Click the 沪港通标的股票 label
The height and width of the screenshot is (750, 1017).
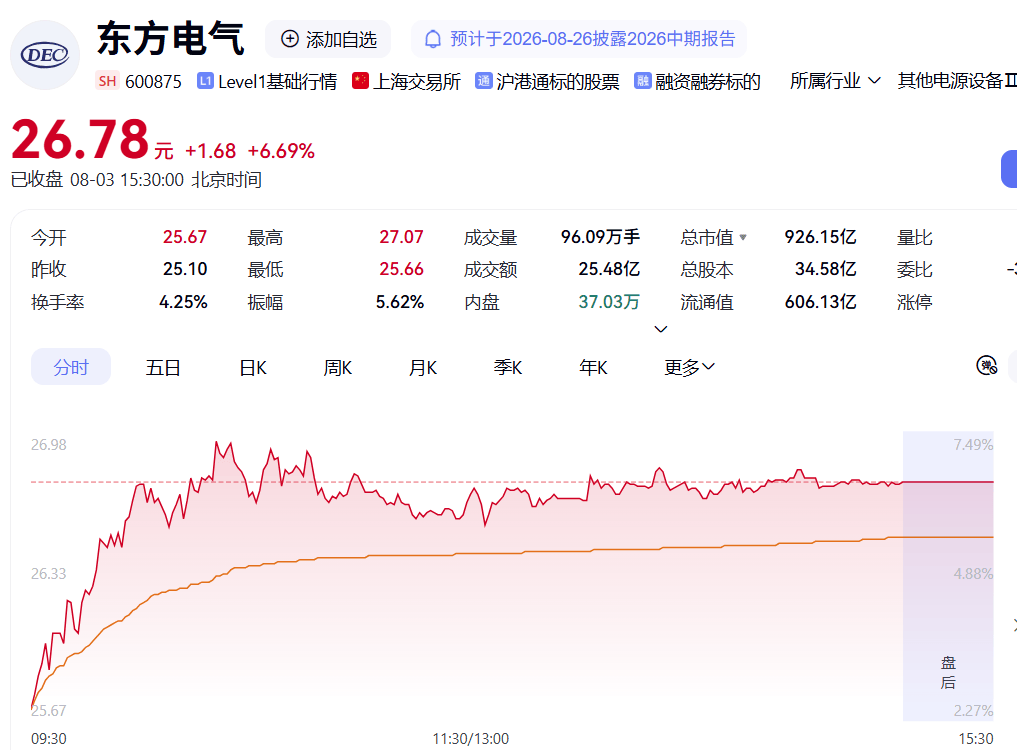click(558, 81)
